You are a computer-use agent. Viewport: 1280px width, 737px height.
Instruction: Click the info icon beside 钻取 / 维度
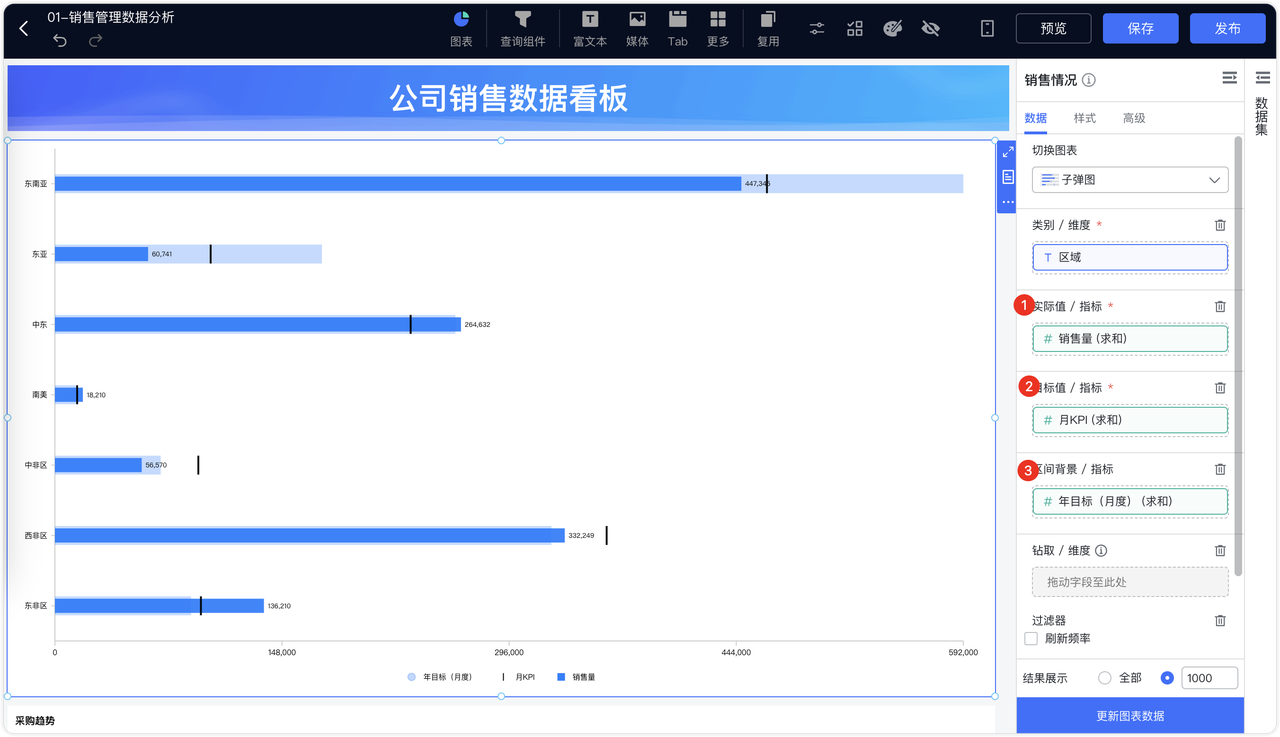coord(1101,550)
